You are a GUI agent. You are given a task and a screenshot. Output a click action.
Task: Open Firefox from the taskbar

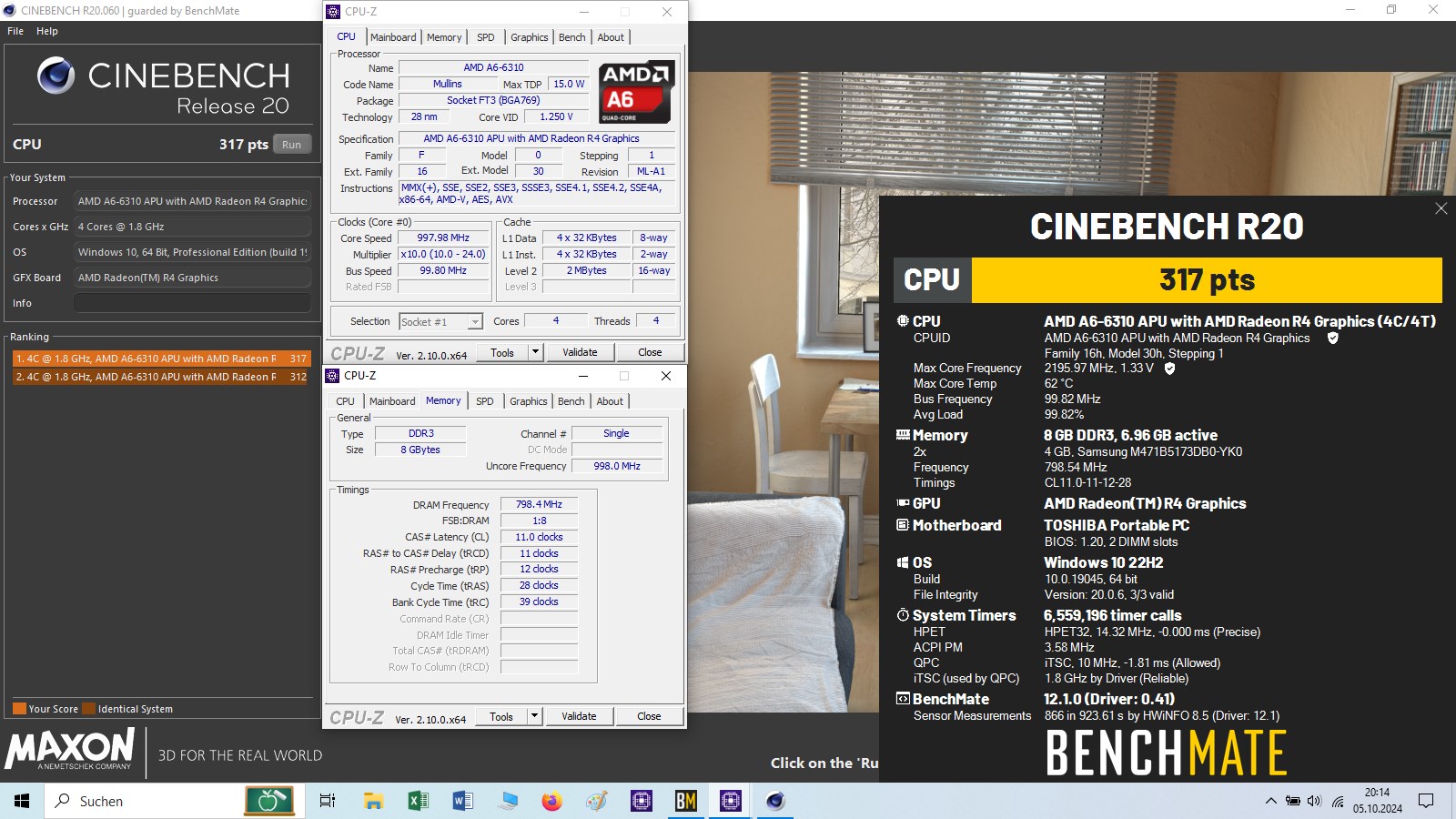(551, 801)
